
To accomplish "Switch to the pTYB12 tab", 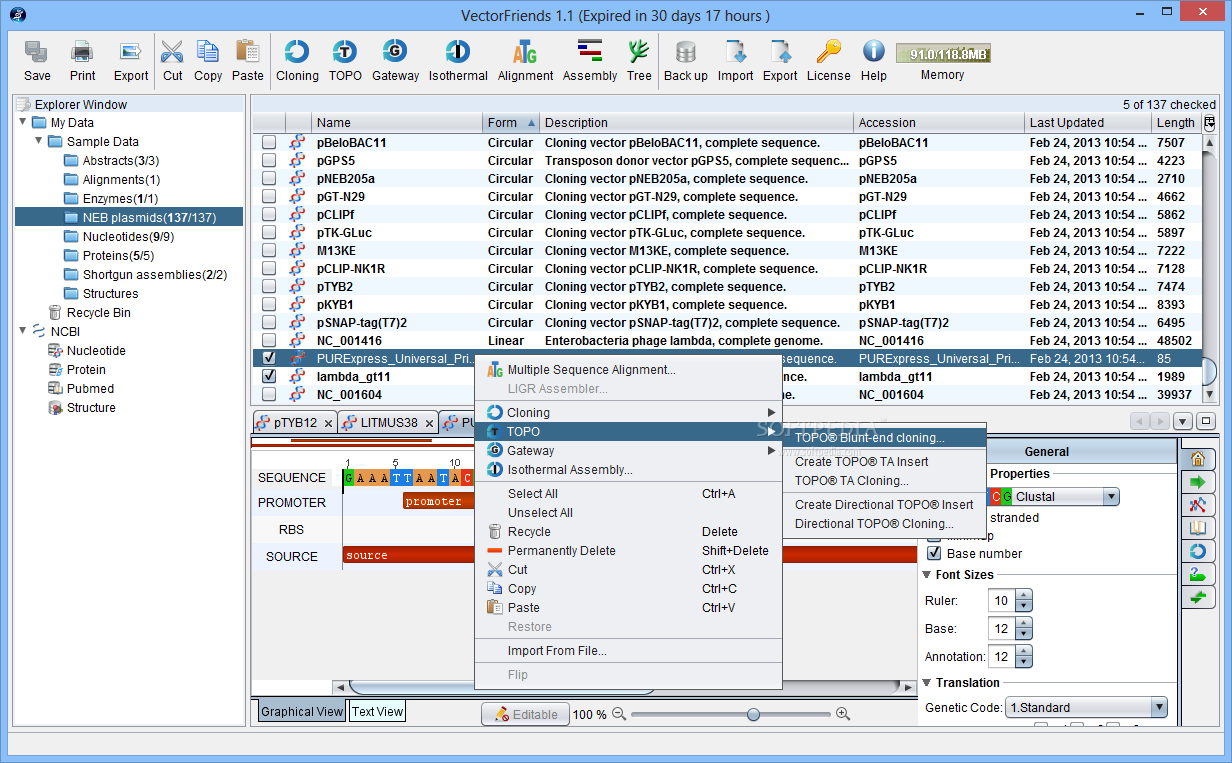I will 294,423.
